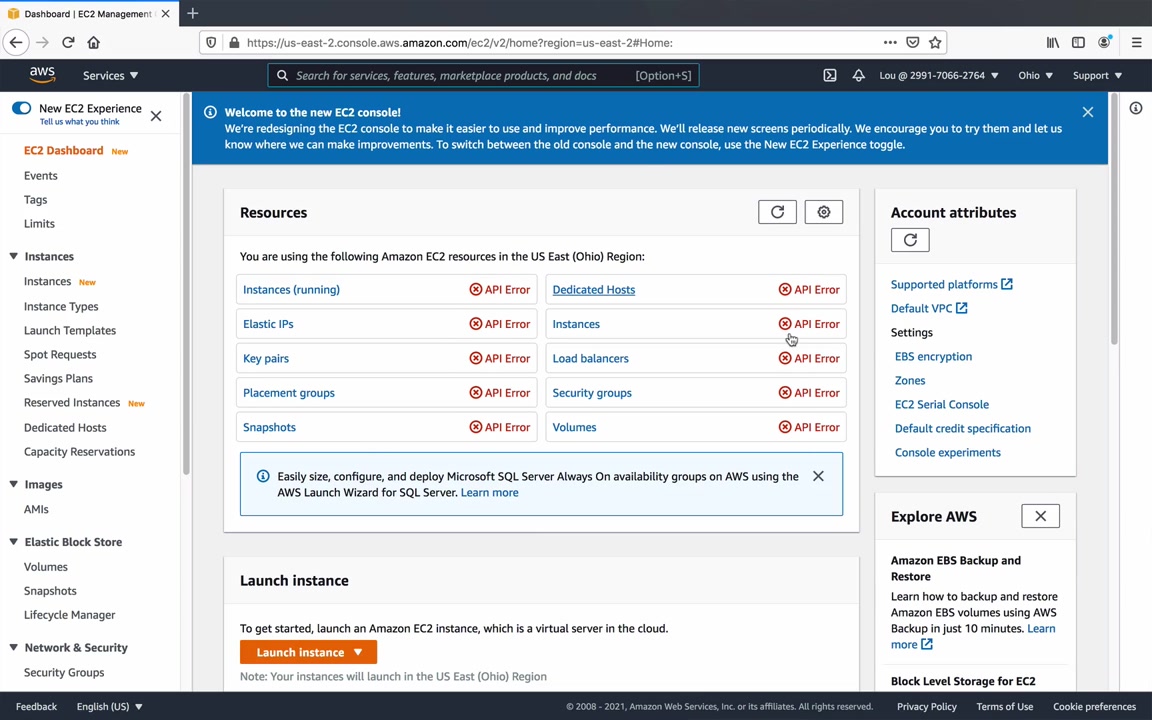Open the Ohio region dropdown
The image size is (1152, 720).
coord(1035,75)
